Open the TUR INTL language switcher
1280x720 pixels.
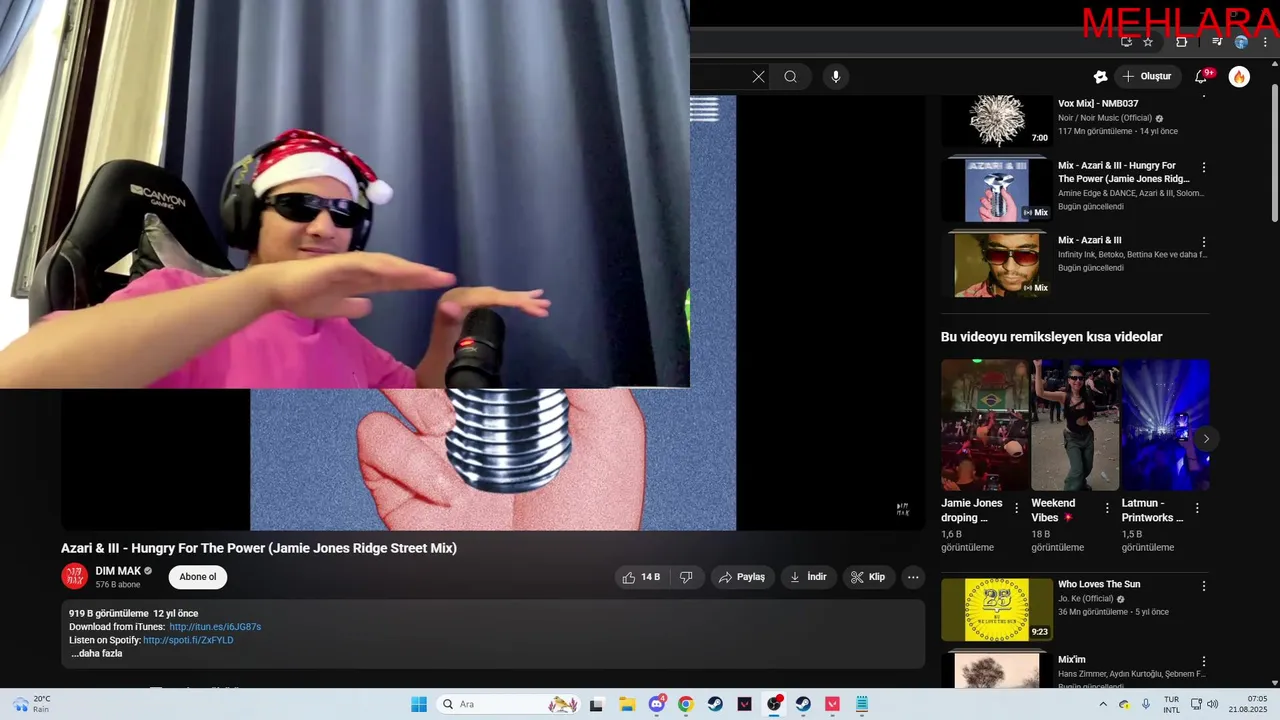[x=1171, y=704]
